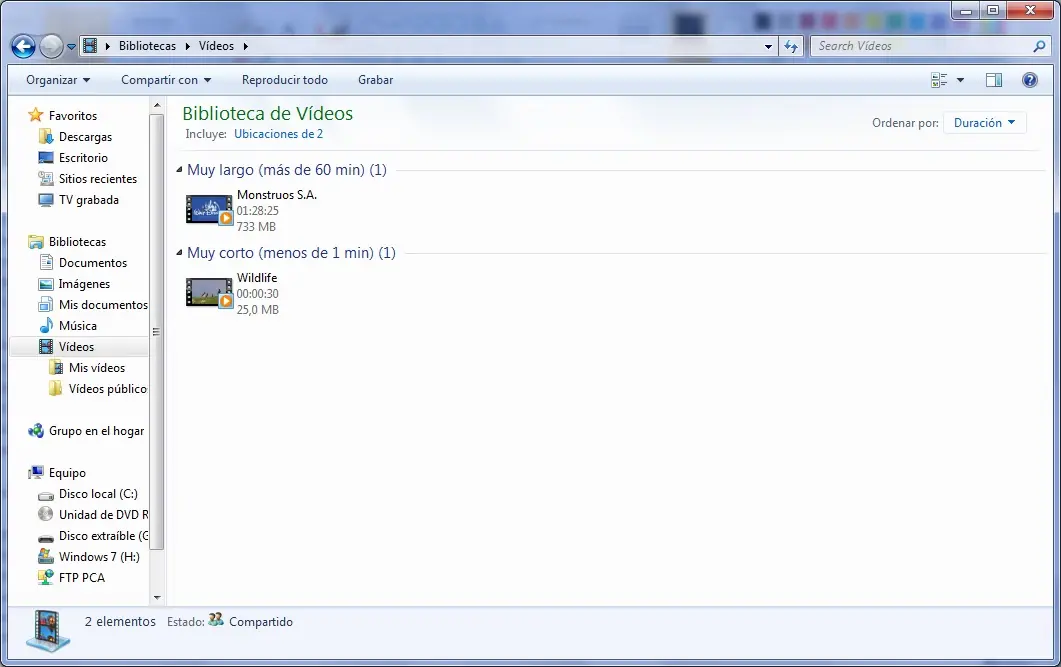Image resolution: width=1061 pixels, height=667 pixels.
Task: Select the Vídeos library in the sidebar
Action: pyautogui.click(x=76, y=346)
